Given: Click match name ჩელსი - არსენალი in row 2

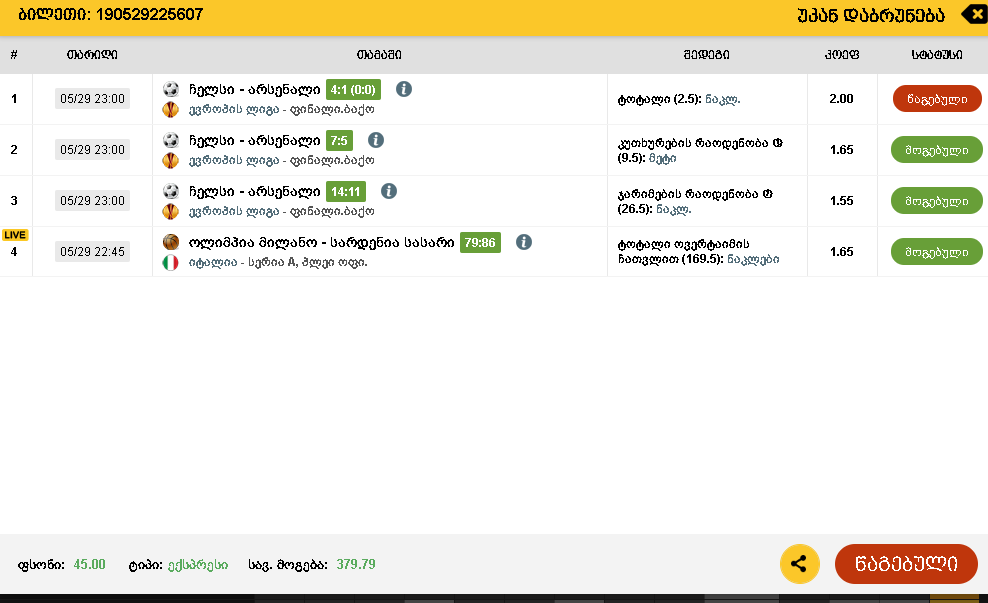Looking at the screenshot, I should (255, 141).
